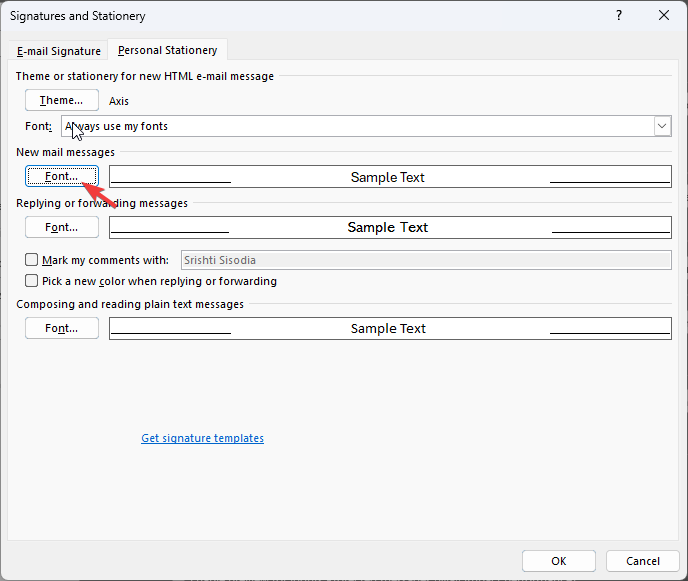688x581 pixels.
Task: Expand the Font dropdown arrow
Action: click(662, 126)
